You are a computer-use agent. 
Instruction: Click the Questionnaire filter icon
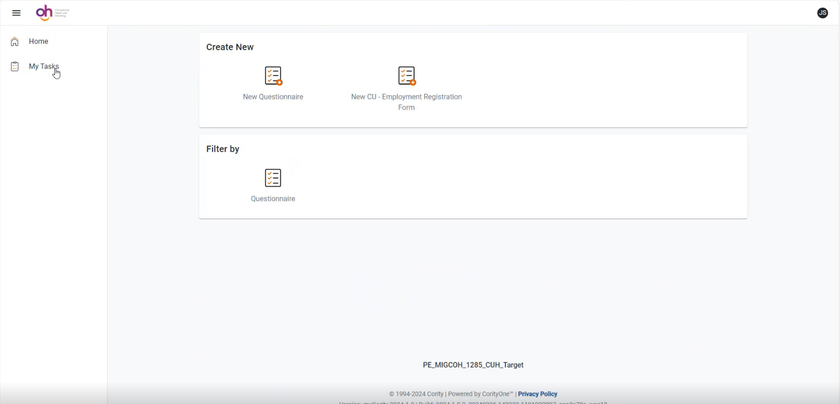point(273,178)
